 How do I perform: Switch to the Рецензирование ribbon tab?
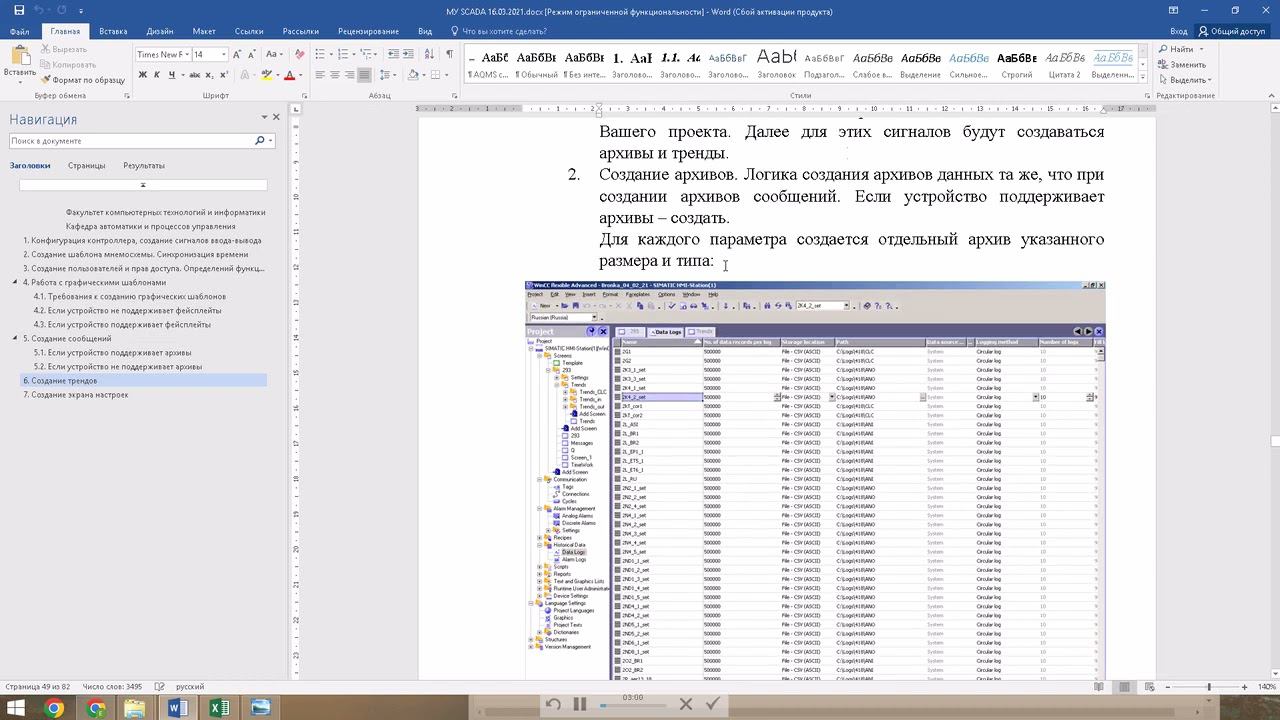click(x=368, y=31)
